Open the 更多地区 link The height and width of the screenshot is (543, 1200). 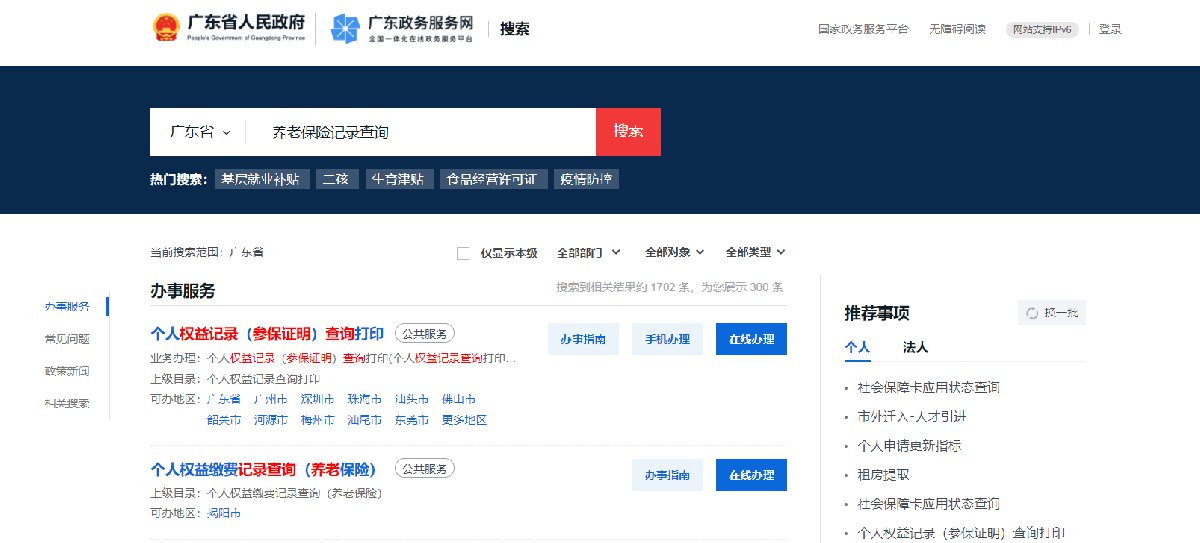point(465,420)
